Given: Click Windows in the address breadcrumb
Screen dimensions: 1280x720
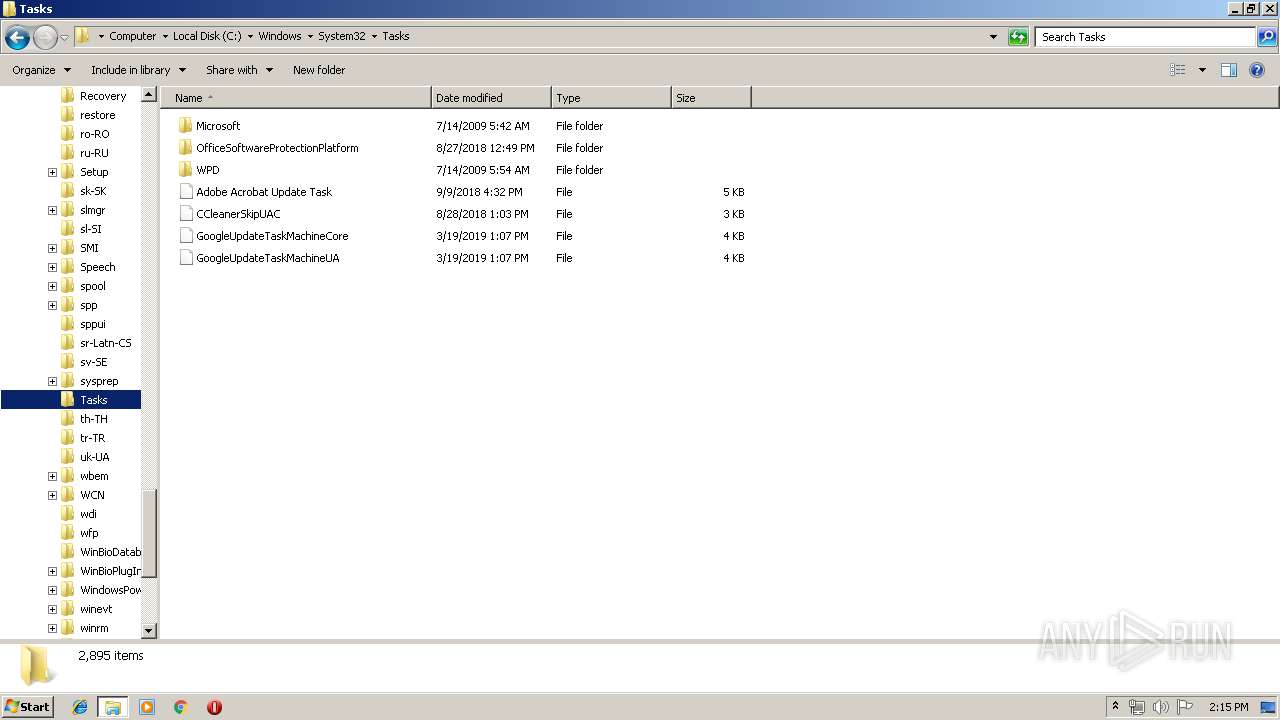Looking at the screenshot, I should tap(280, 36).
